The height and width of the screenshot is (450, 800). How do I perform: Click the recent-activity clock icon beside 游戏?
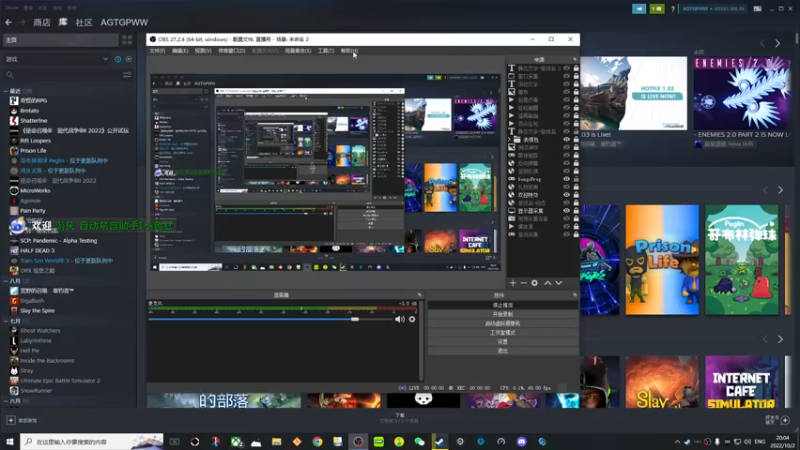tap(118, 59)
